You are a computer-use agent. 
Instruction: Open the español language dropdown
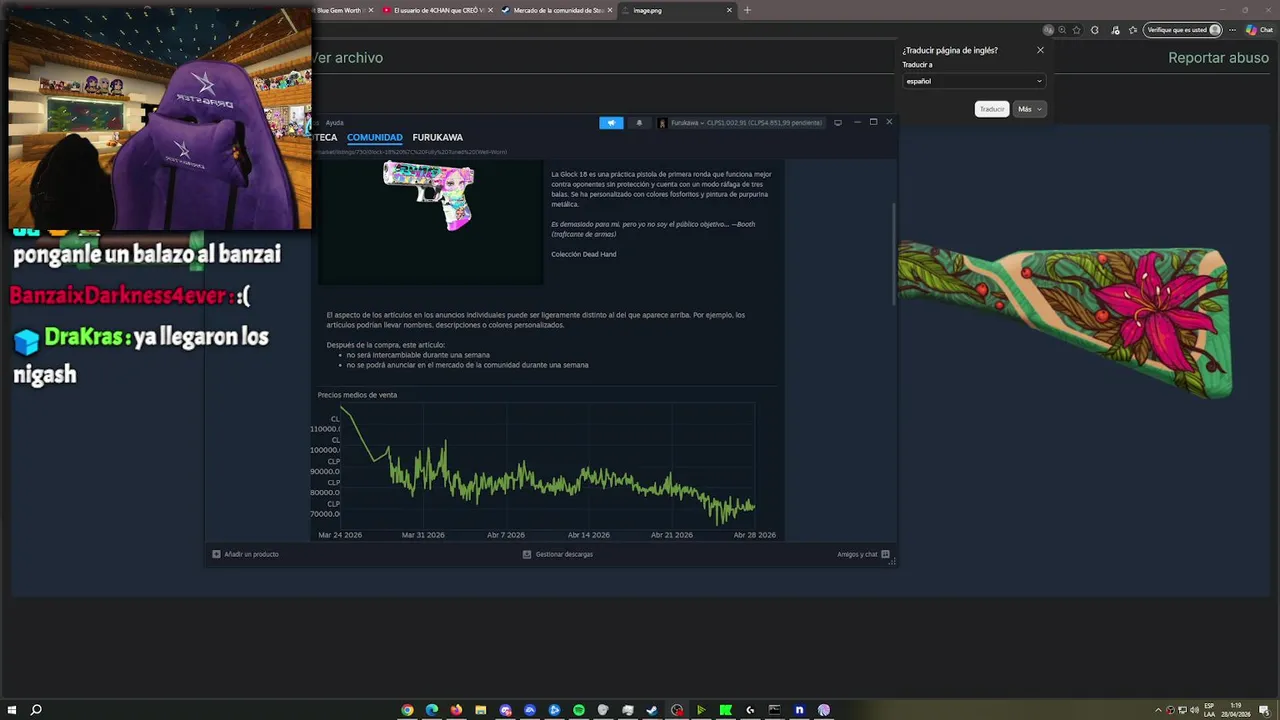974,81
